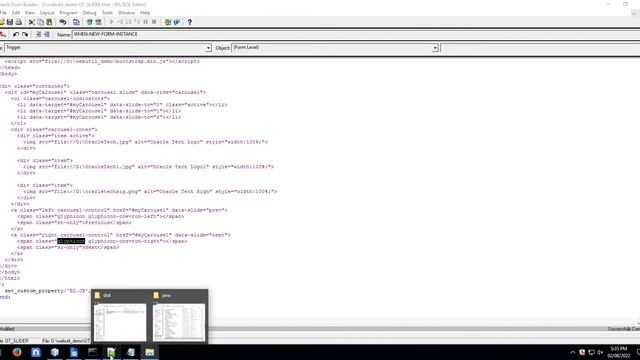Click the Paste clipboard icon
The height and width of the screenshot is (360, 640).
(x=49, y=22)
